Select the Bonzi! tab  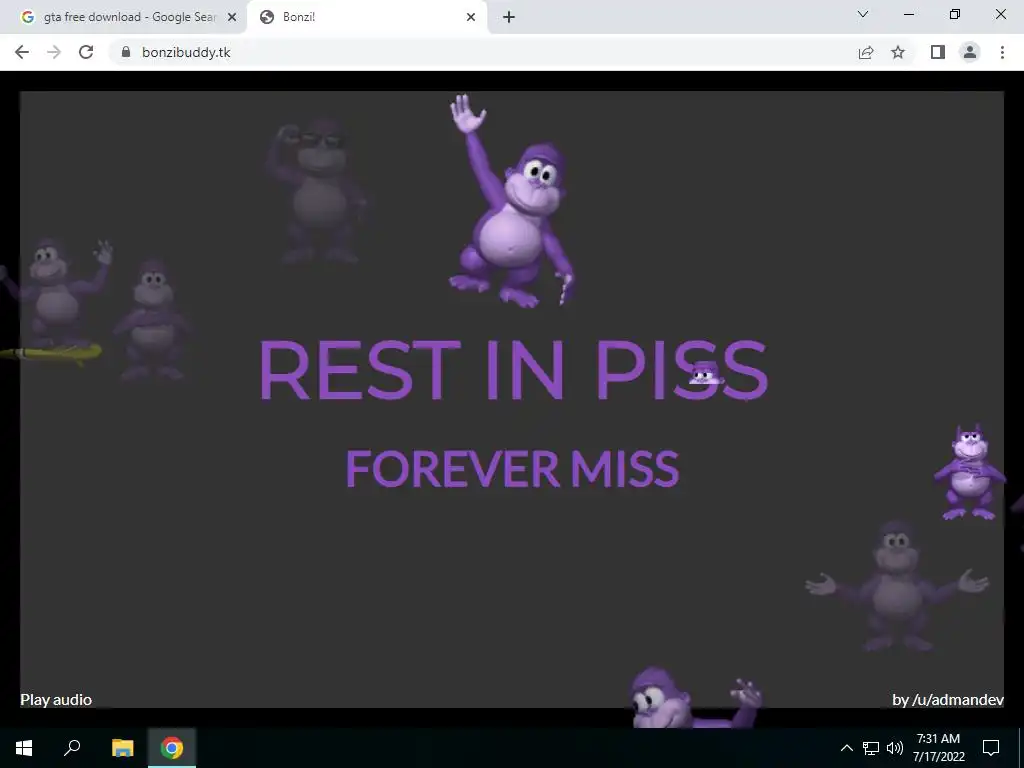[366, 17]
